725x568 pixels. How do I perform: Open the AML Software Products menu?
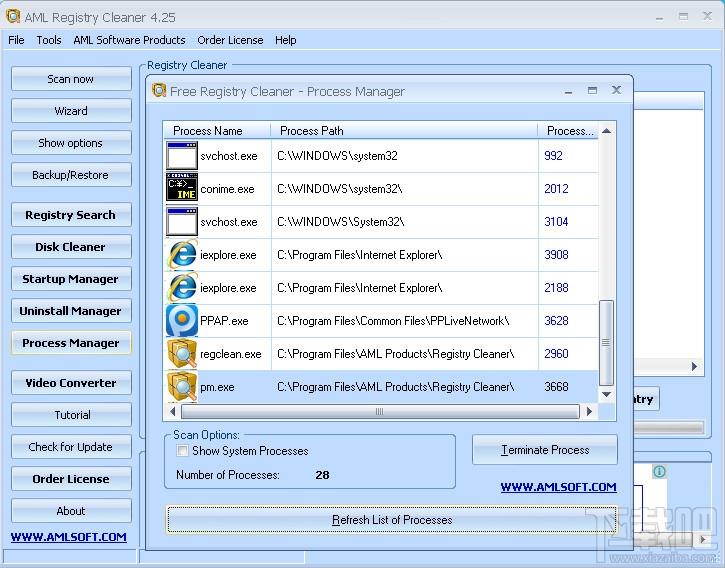[129, 40]
